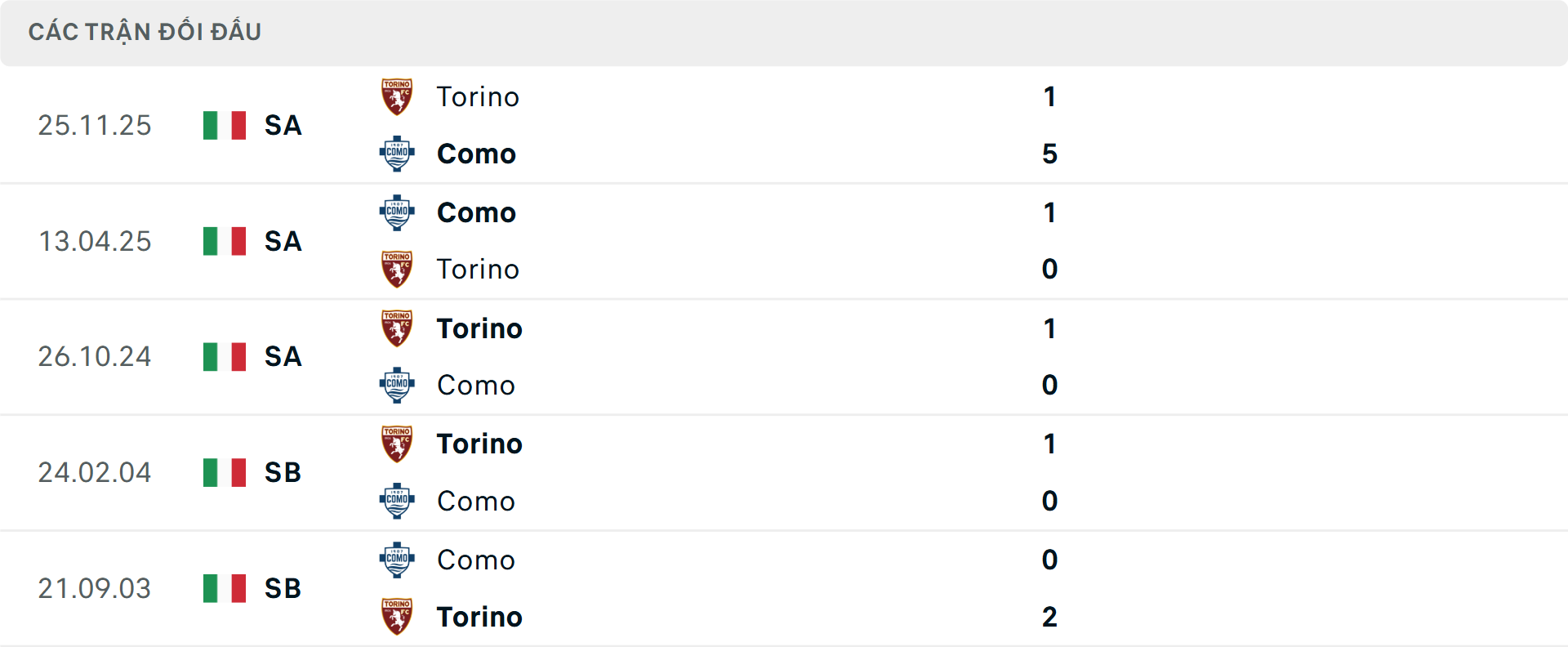Click the Como badge in the 24.02.04 match
The image size is (1568, 647).
(x=398, y=500)
